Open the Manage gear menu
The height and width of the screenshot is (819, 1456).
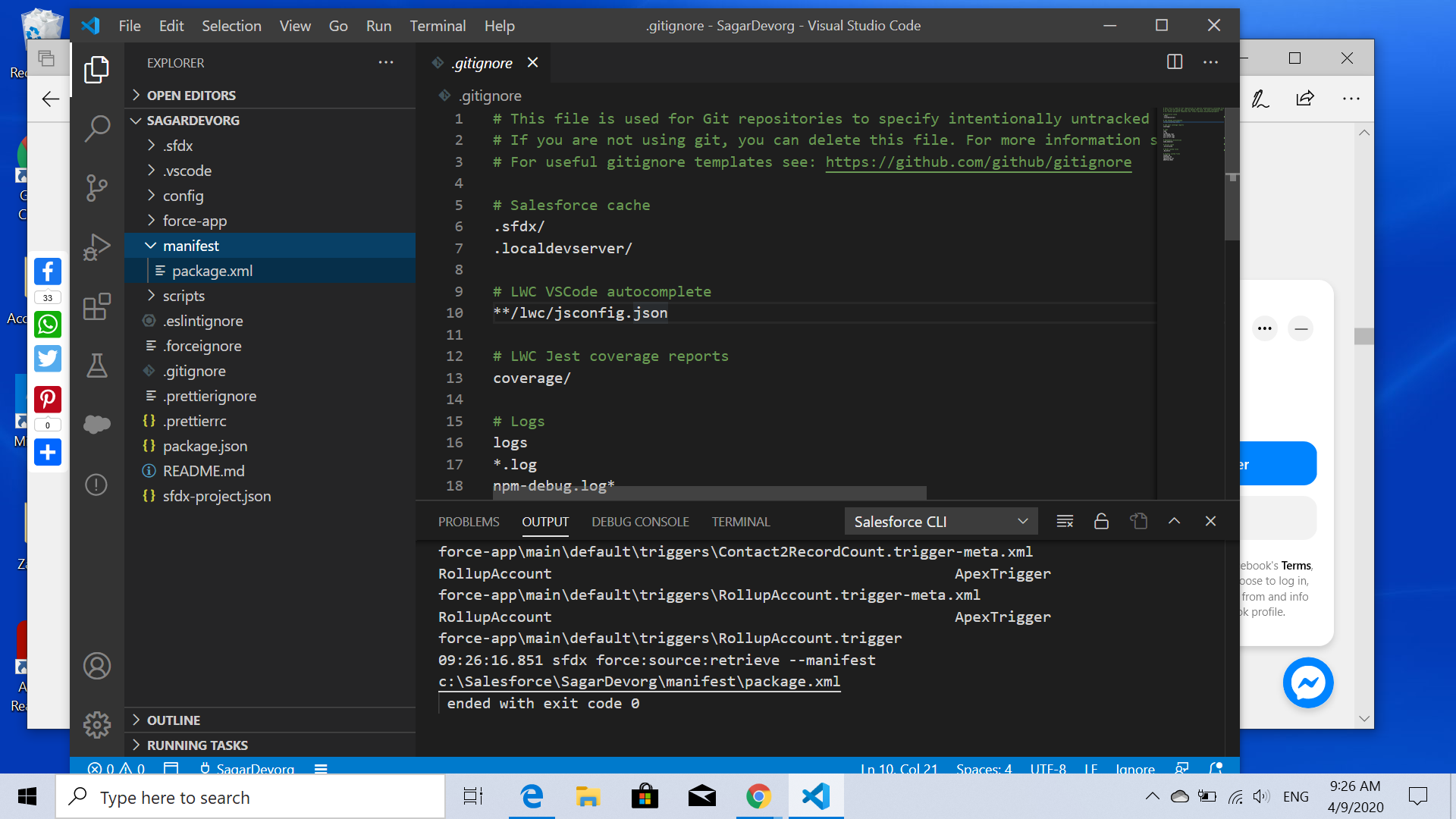(96, 725)
